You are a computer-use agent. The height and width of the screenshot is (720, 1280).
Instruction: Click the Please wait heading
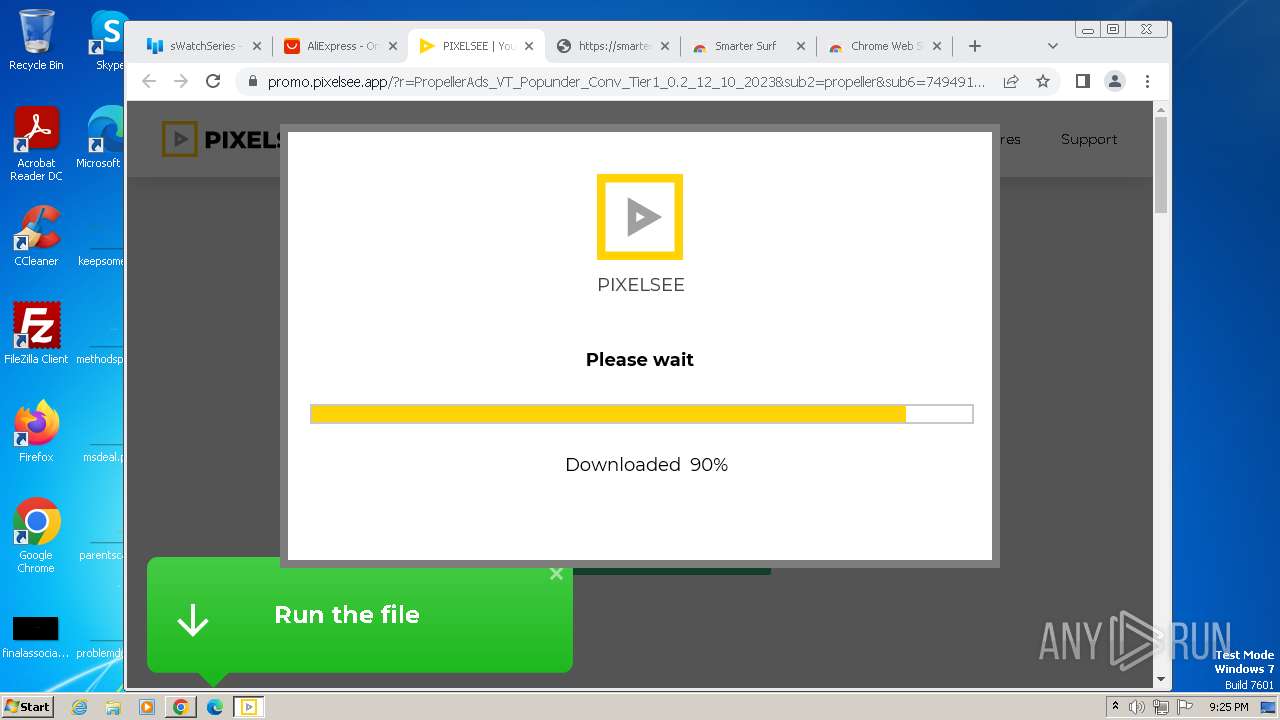coord(640,359)
